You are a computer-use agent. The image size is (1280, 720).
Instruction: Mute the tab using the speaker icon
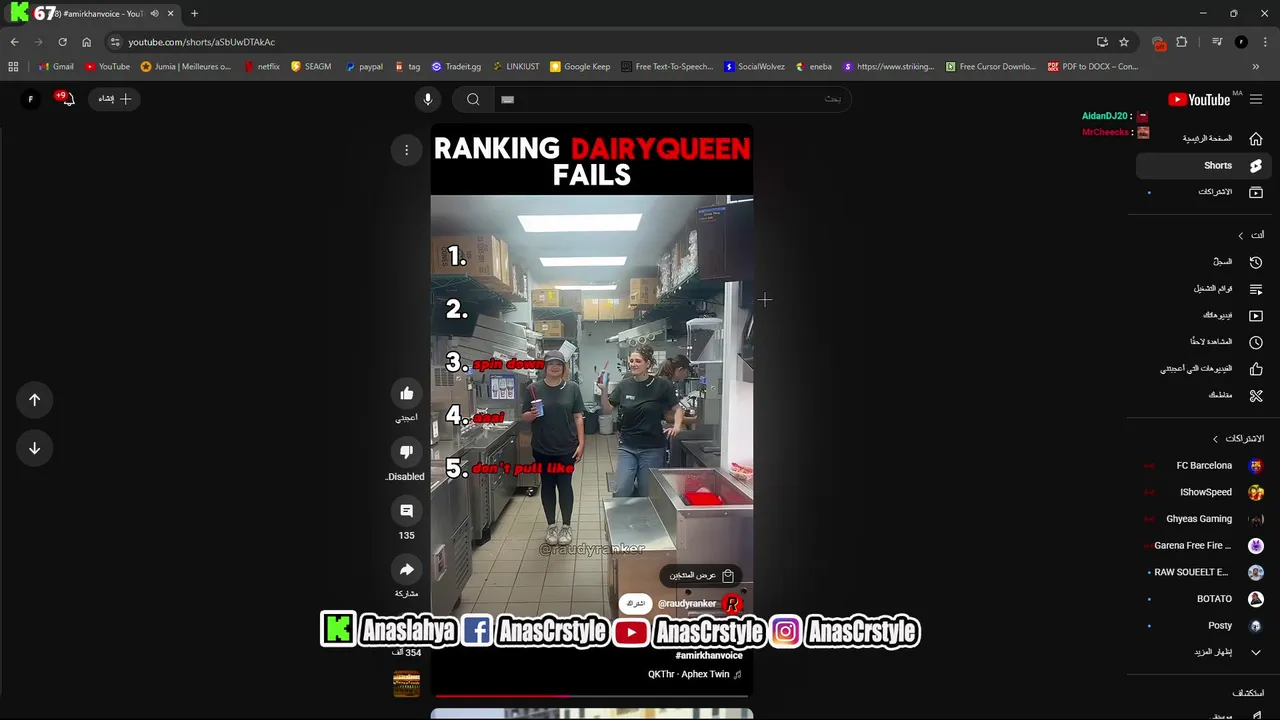click(154, 14)
